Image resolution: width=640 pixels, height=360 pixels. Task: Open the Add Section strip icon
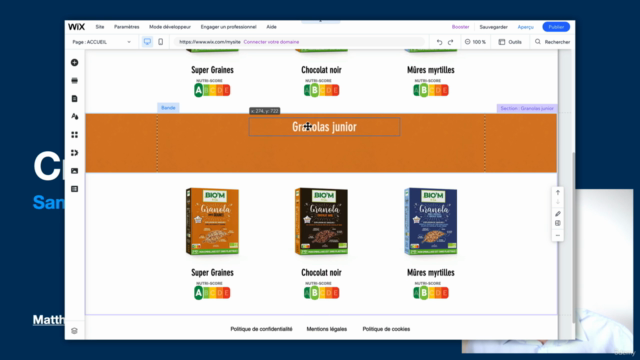pos(74,80)
